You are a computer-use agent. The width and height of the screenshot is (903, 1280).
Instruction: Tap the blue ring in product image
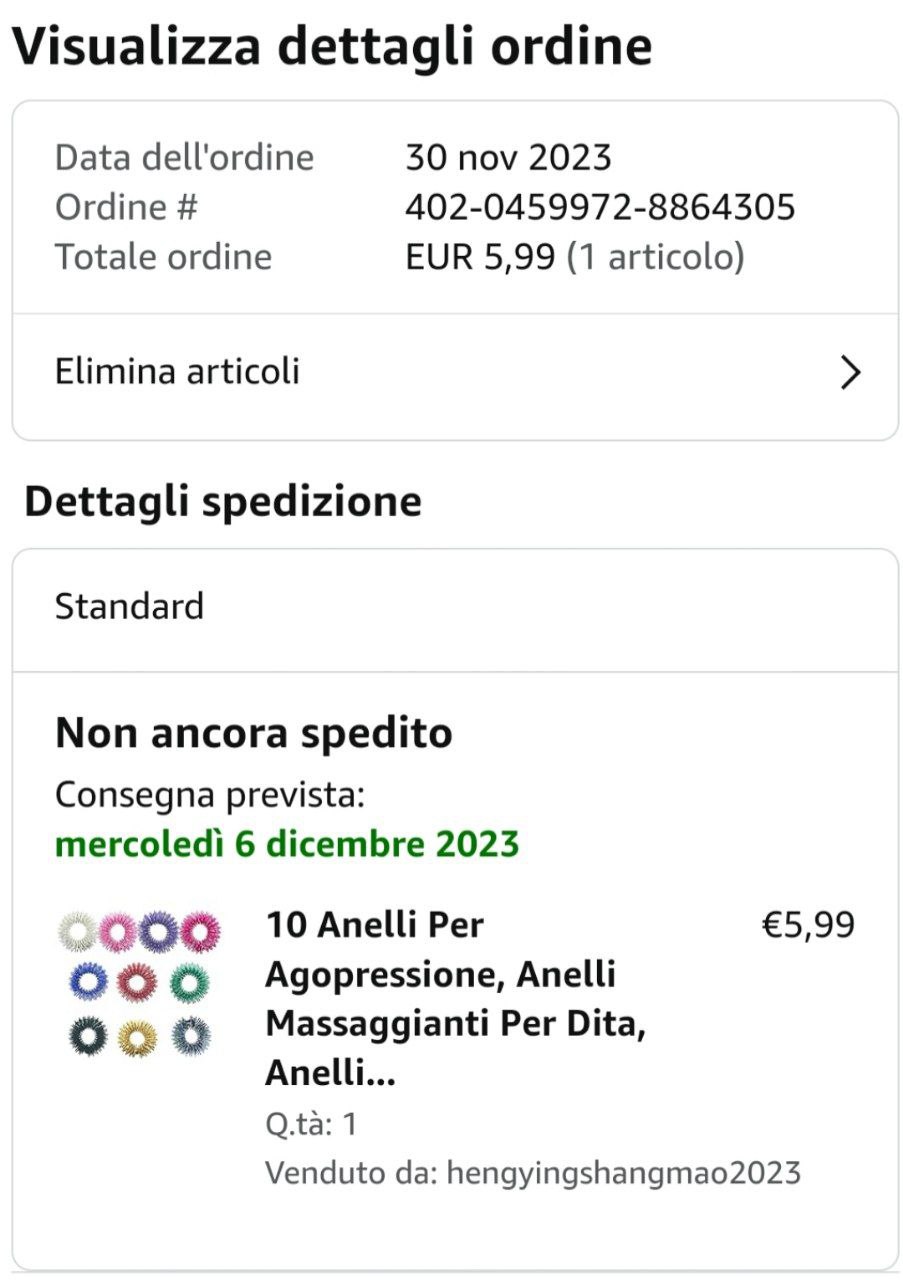pyautogui.click(x=86, y=983)
